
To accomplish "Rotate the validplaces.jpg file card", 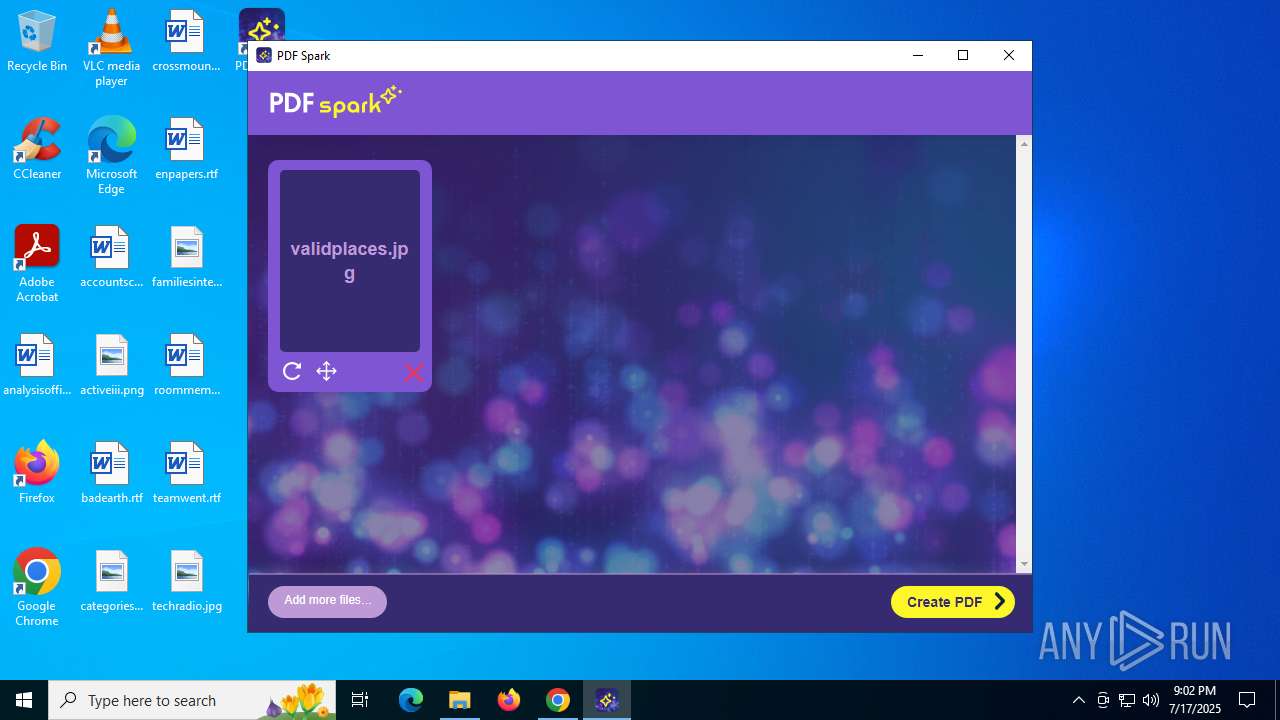I will click(292, 372).
